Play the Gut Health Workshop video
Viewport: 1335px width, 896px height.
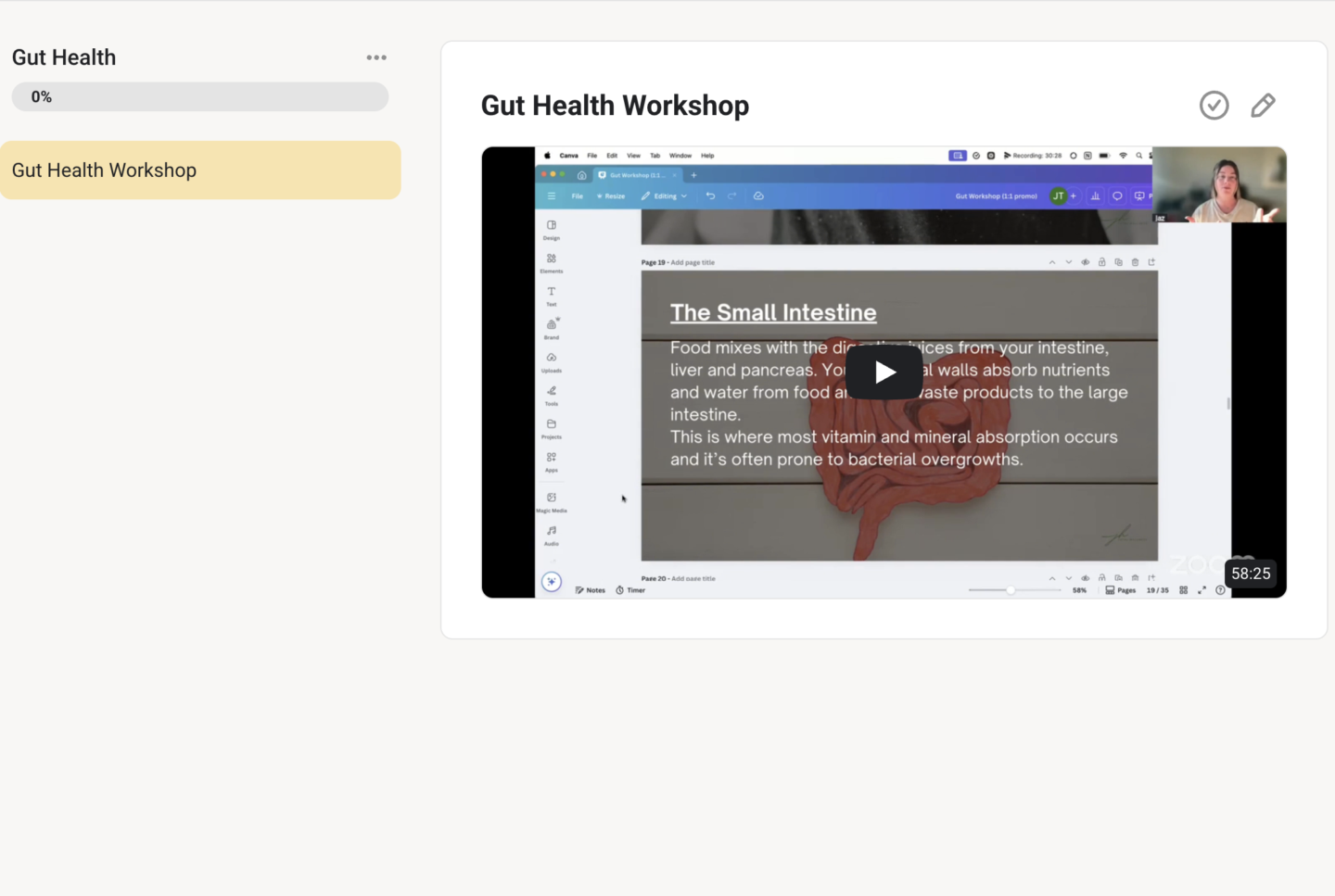(x=884, y=372)
